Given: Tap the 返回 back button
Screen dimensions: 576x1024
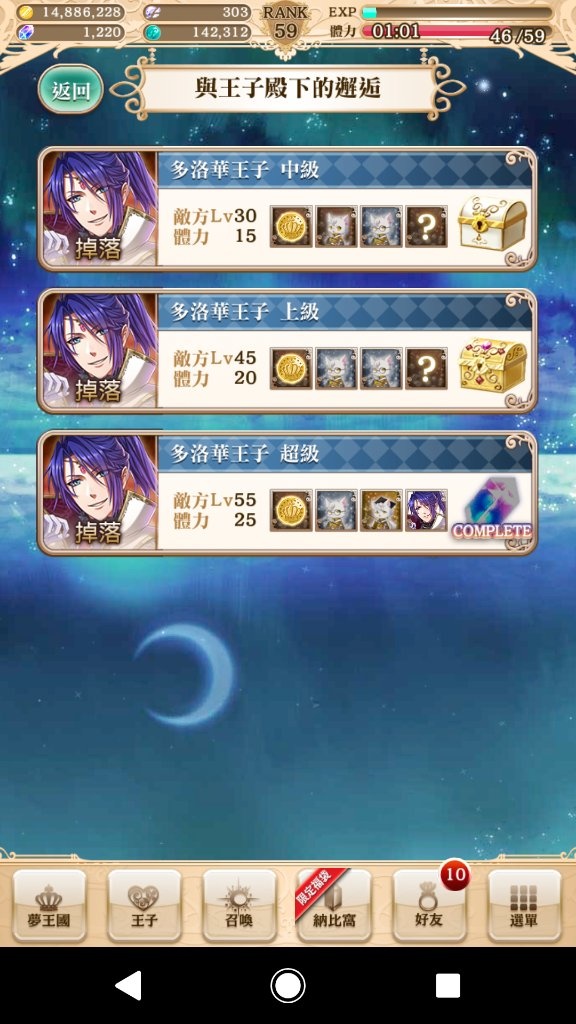Looking at the screenshot, I should click(x=71, y=89).
